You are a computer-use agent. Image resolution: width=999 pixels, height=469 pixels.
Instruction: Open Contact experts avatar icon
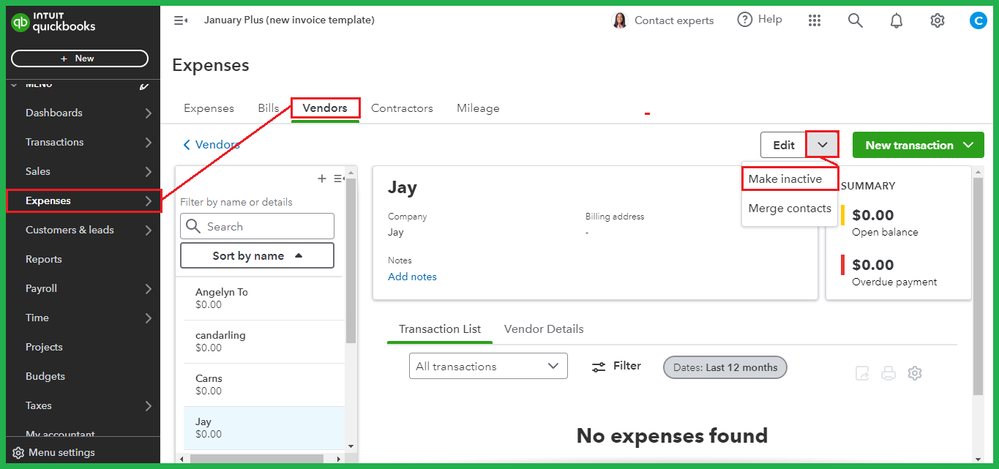point(619,20)
